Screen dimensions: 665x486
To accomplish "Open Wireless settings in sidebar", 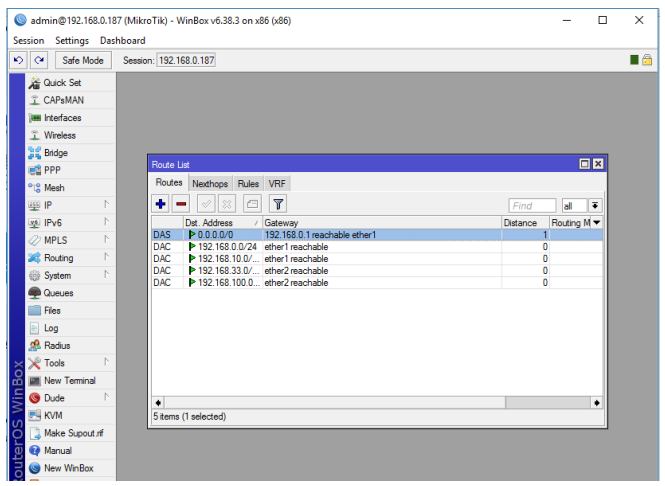I will point(71,135).
